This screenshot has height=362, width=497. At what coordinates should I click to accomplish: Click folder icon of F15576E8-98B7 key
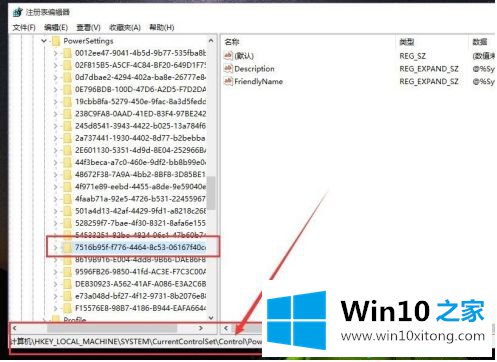point(67,308)
